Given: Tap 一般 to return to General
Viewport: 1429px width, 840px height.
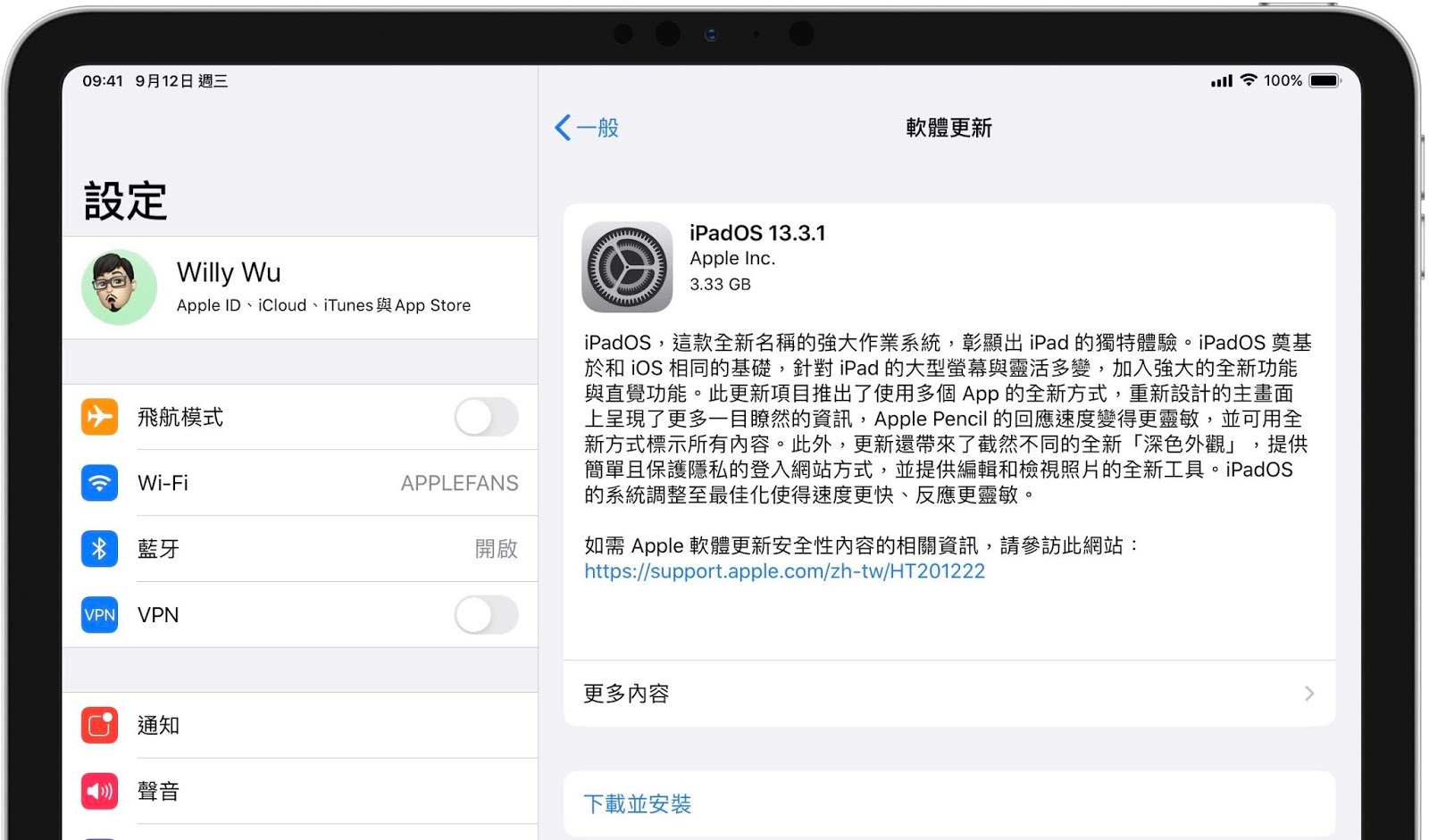Looking at the screenshot, I should pos(598,128).
